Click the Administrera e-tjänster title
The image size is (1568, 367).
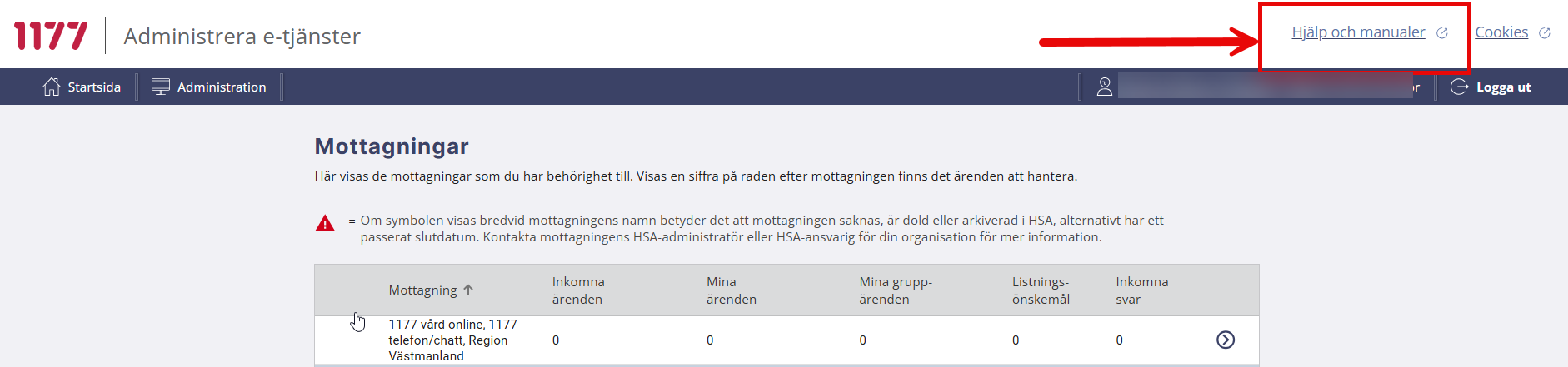[x=242, y=37]
